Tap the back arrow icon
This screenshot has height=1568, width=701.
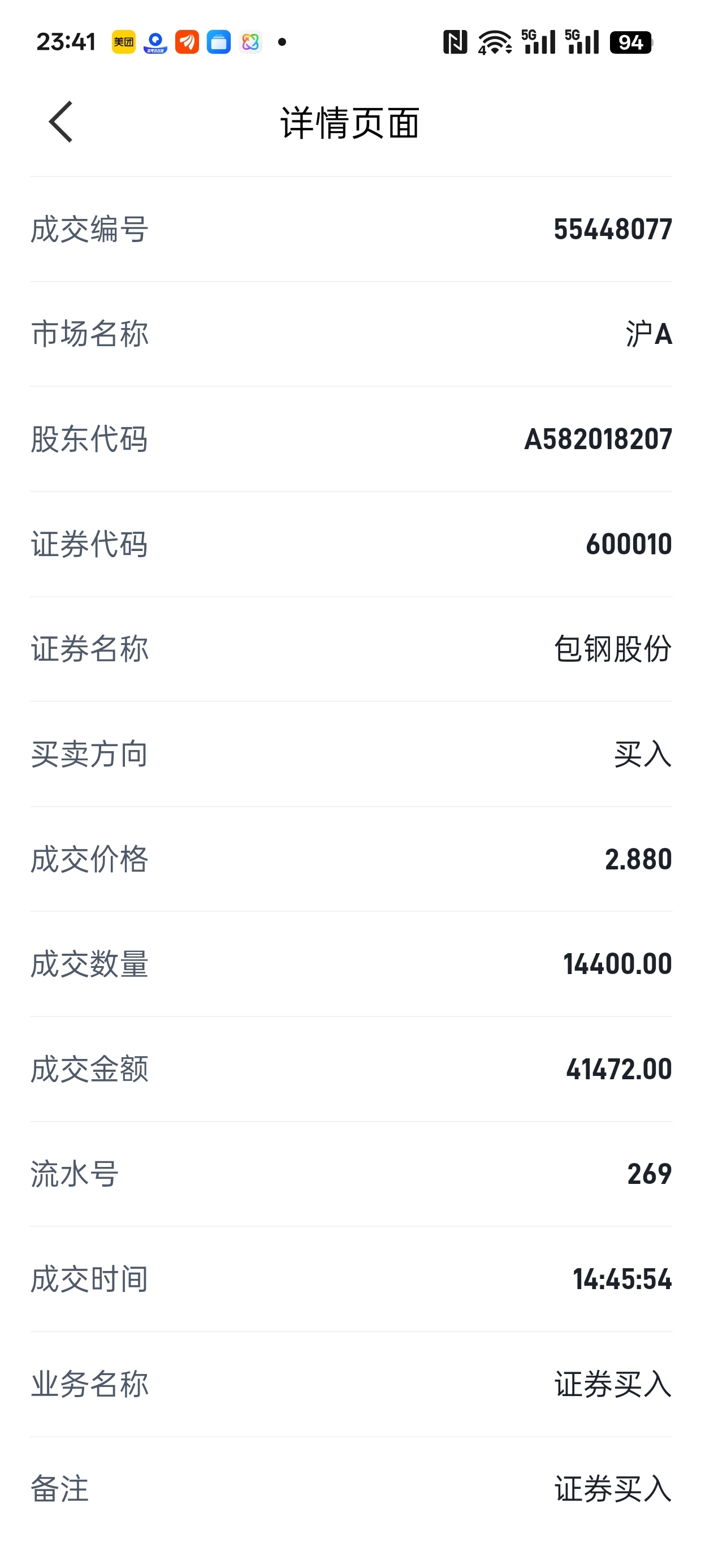(x=61, y=122)
